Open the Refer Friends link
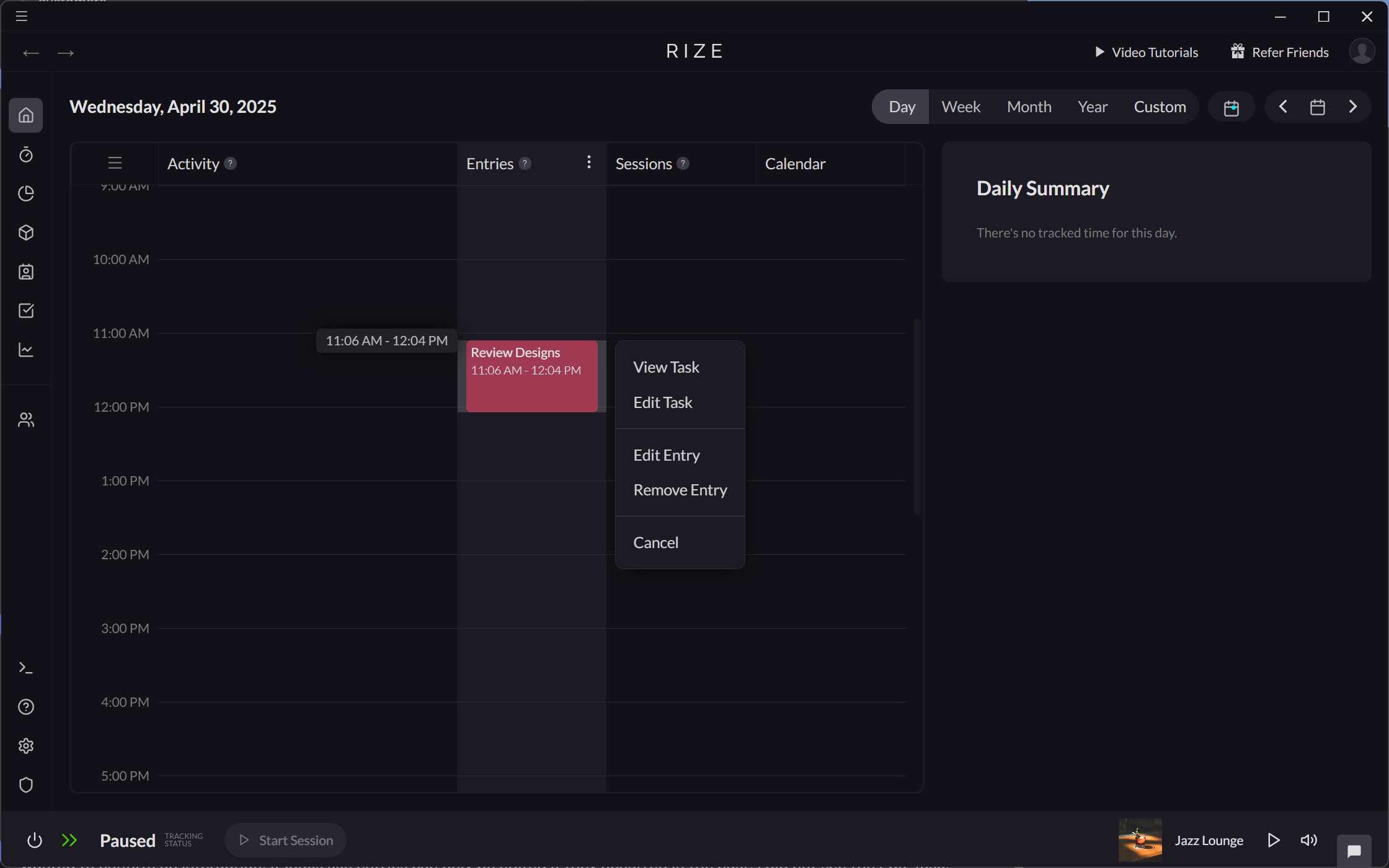The image size is (1389, 868). click(1279, 52)
